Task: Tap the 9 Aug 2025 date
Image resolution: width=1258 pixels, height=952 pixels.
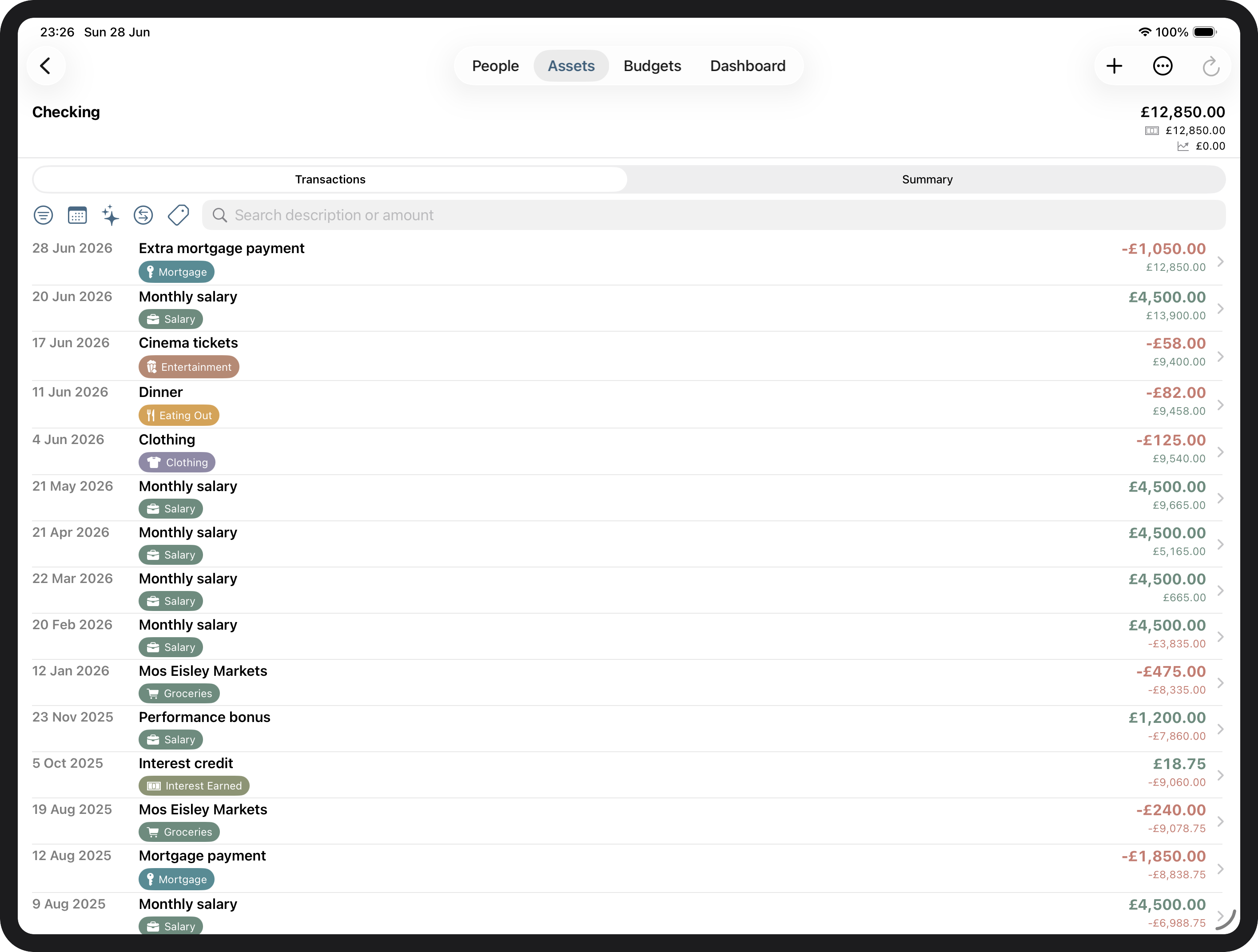Action: [69, 904]
